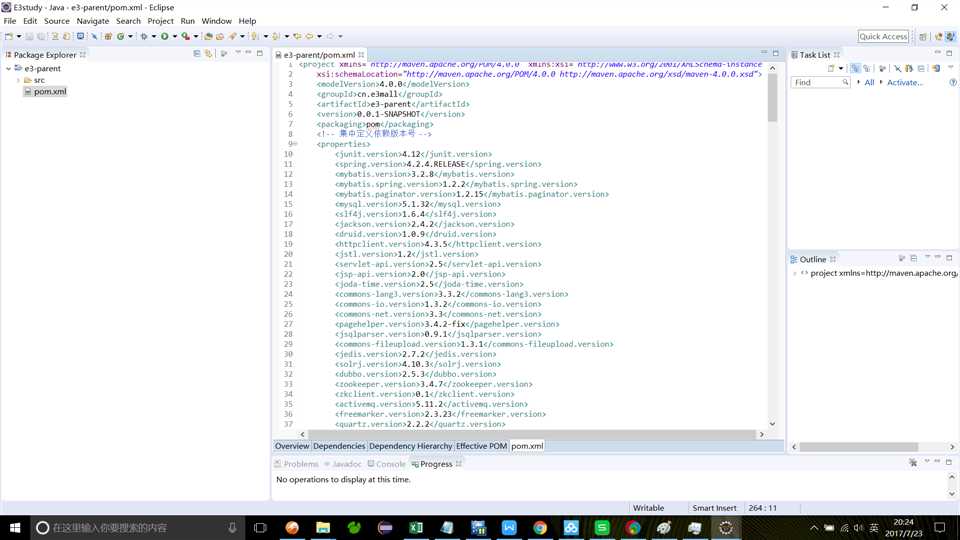960x540 pixels.
Task: Open the Windows Start button
Action: [15, 527]
